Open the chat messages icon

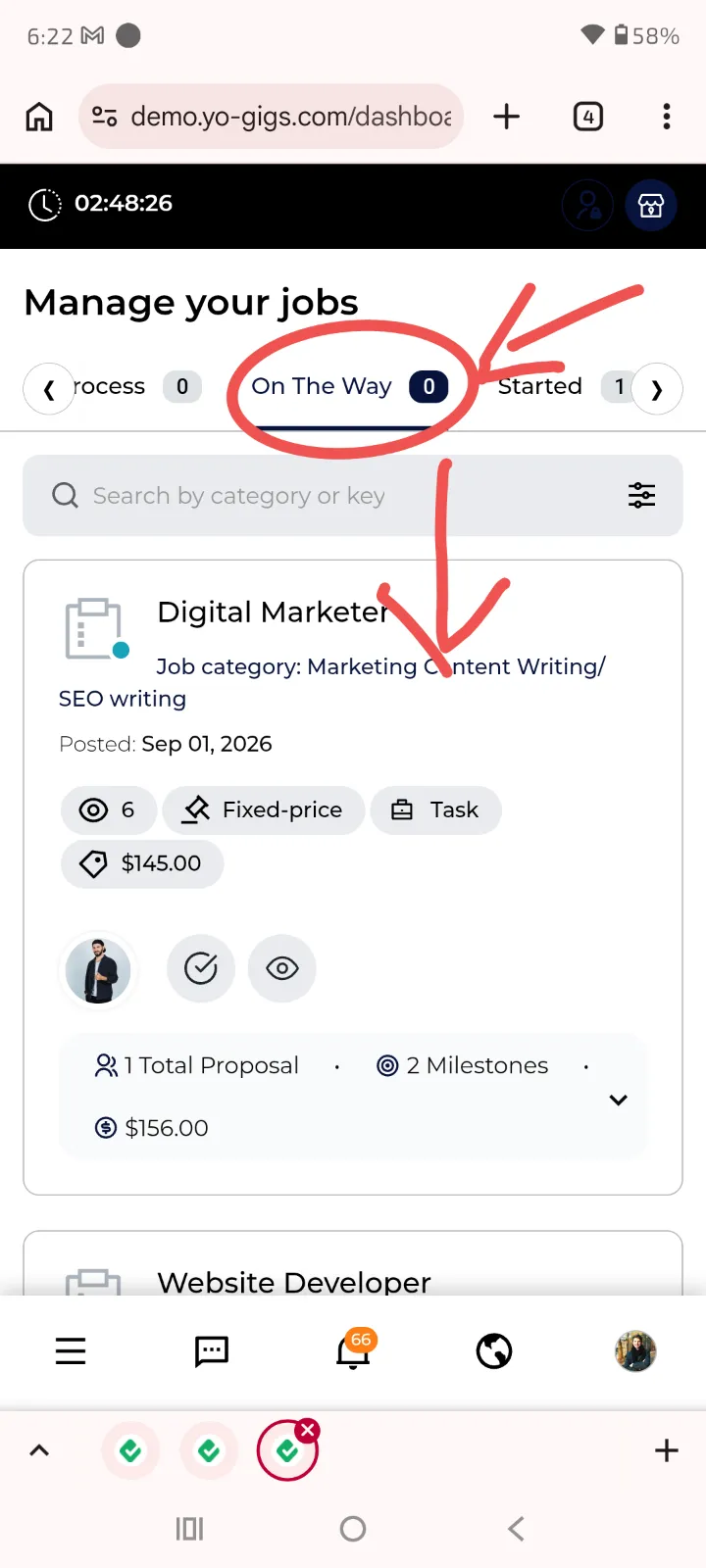tap(212, 1351)
